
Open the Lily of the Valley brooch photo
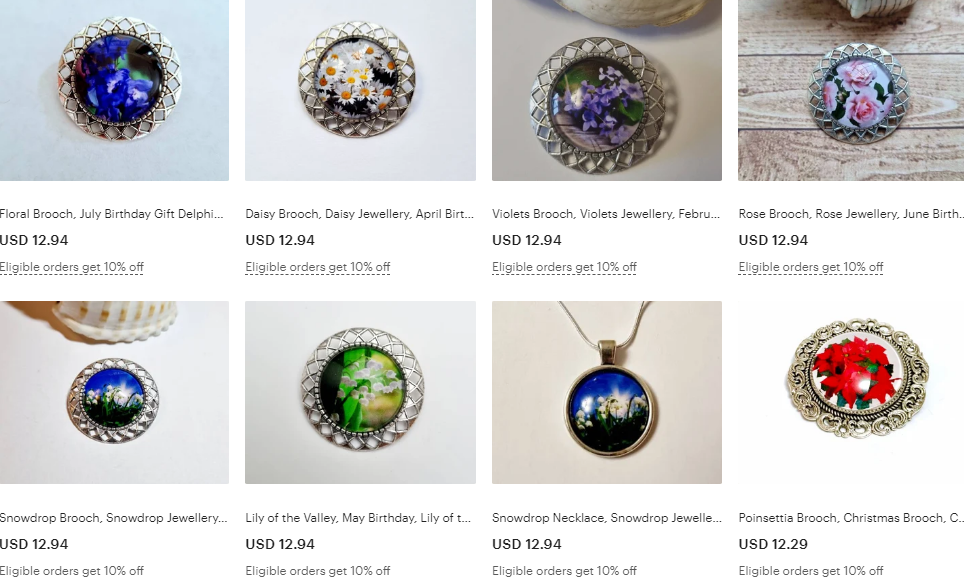tap(360, 392)
